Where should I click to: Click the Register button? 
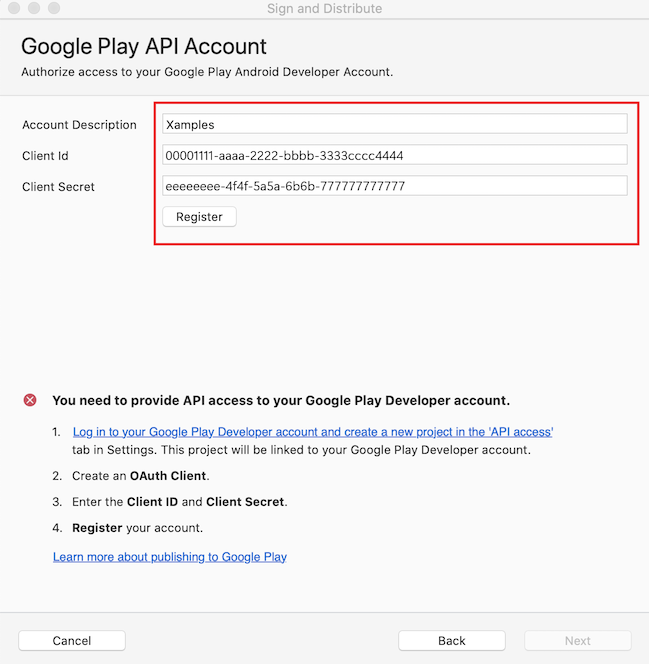(x=199, y=217)
